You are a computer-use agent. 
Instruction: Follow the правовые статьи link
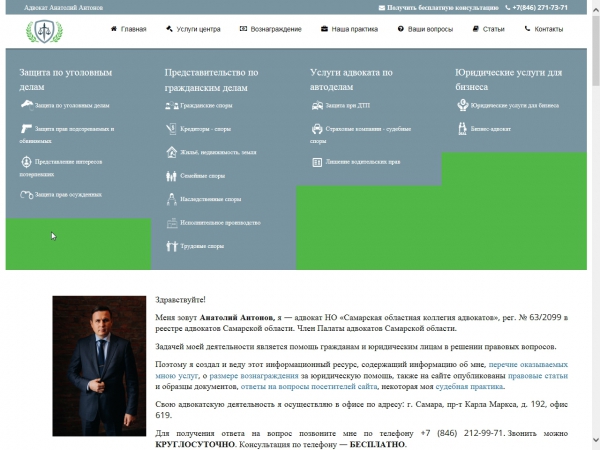coord(538,376)
